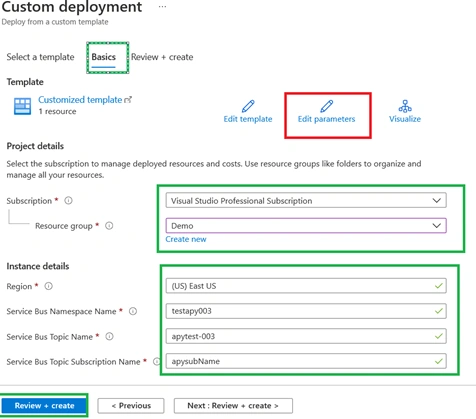Show info tooltip next to Subscription
The height and width of the screenshot is (419, 476).
[x=68, y=201]
